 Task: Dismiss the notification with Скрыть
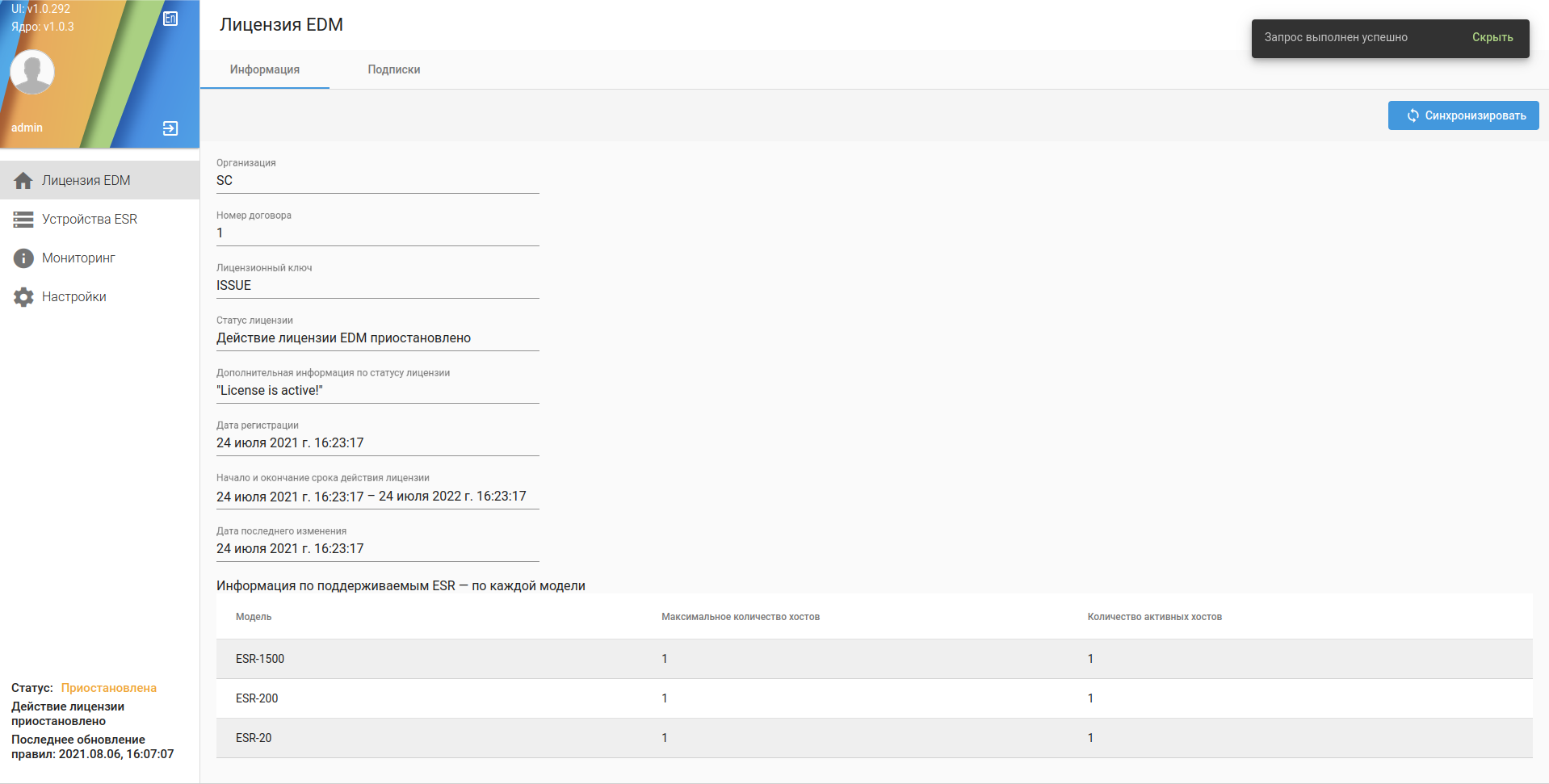coord(1492,37)
